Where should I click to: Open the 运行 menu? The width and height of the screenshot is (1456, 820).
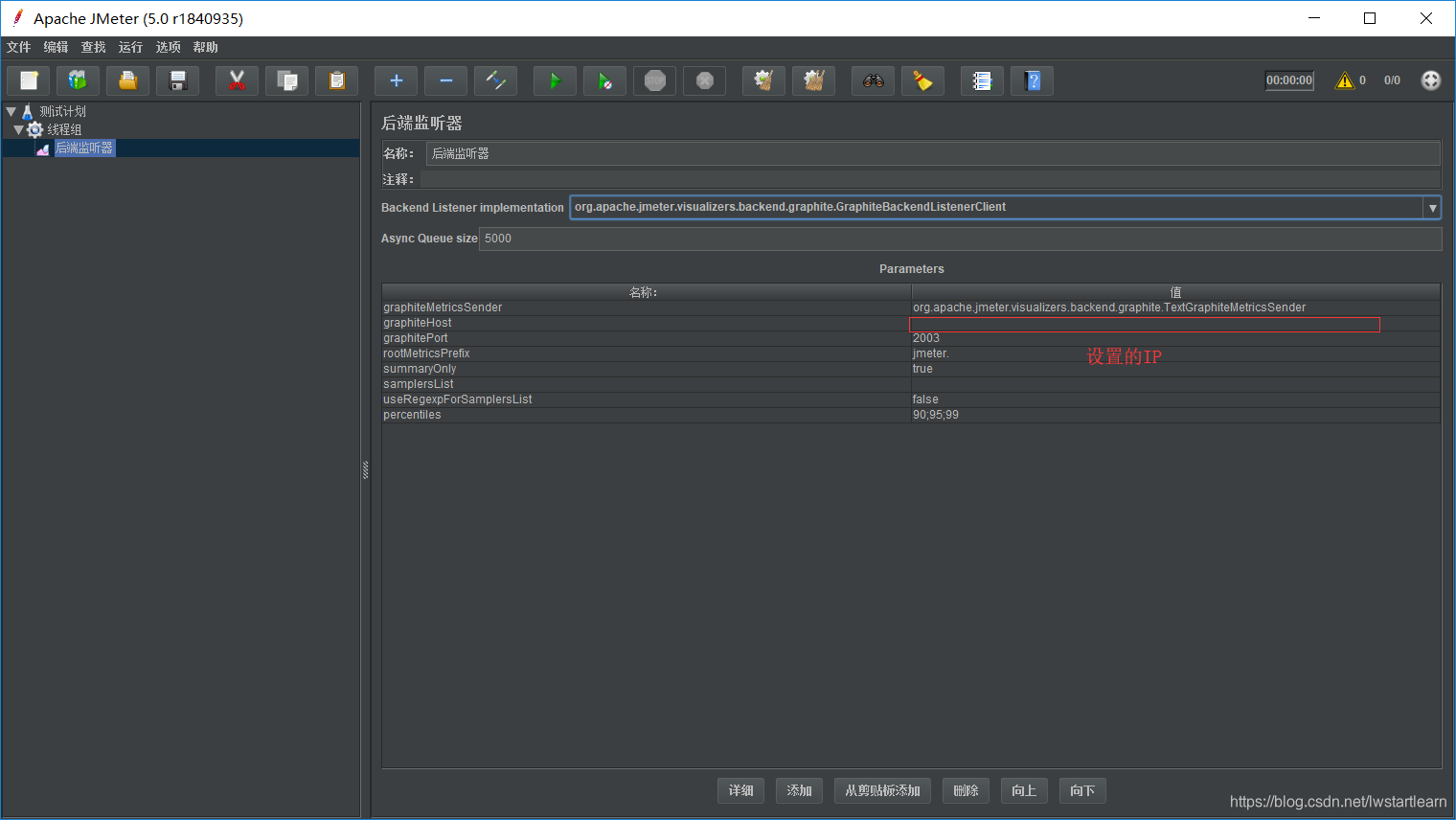pyautogui.click(x=130, y=47)
